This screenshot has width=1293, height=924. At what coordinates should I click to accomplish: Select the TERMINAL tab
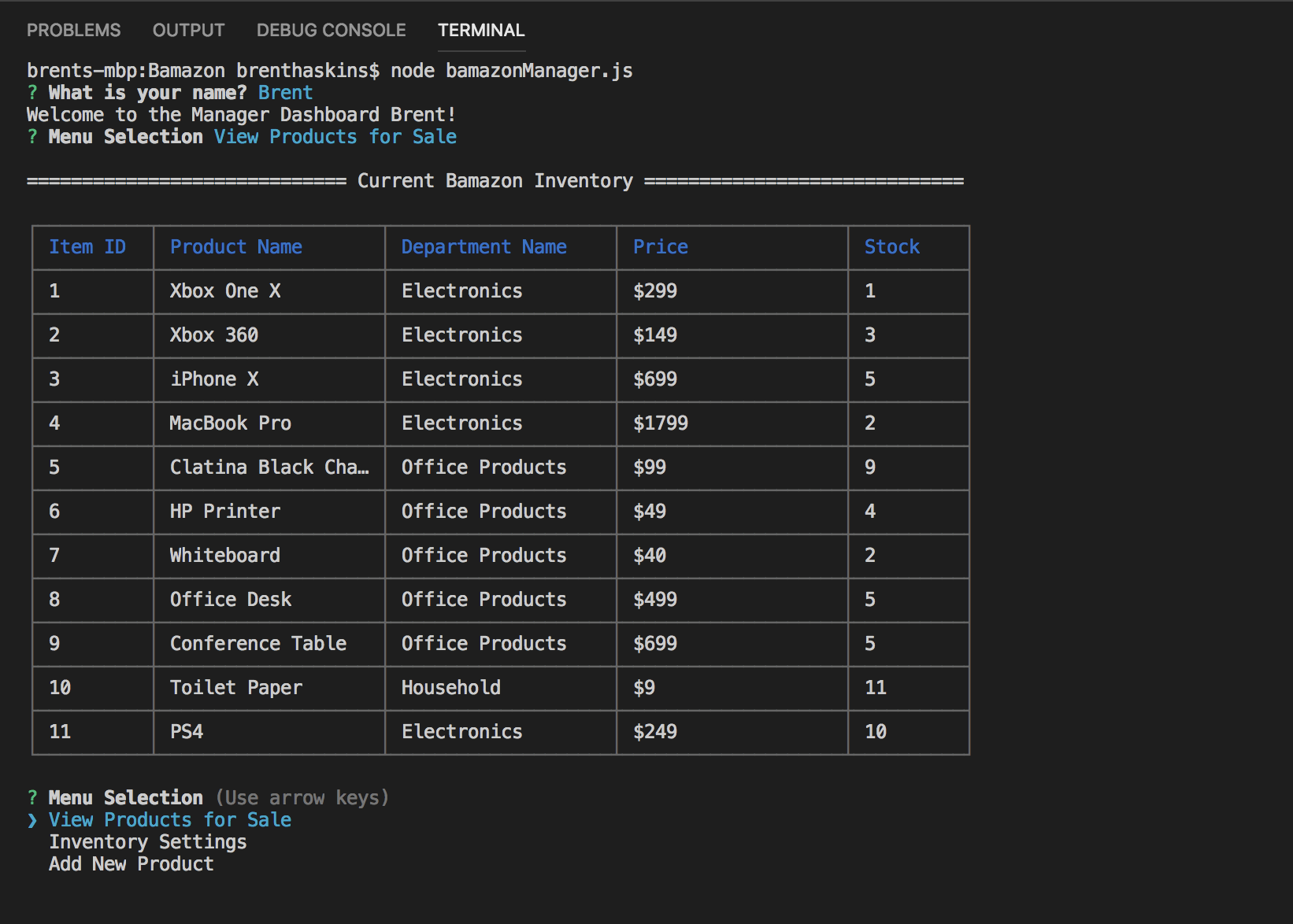481,30
